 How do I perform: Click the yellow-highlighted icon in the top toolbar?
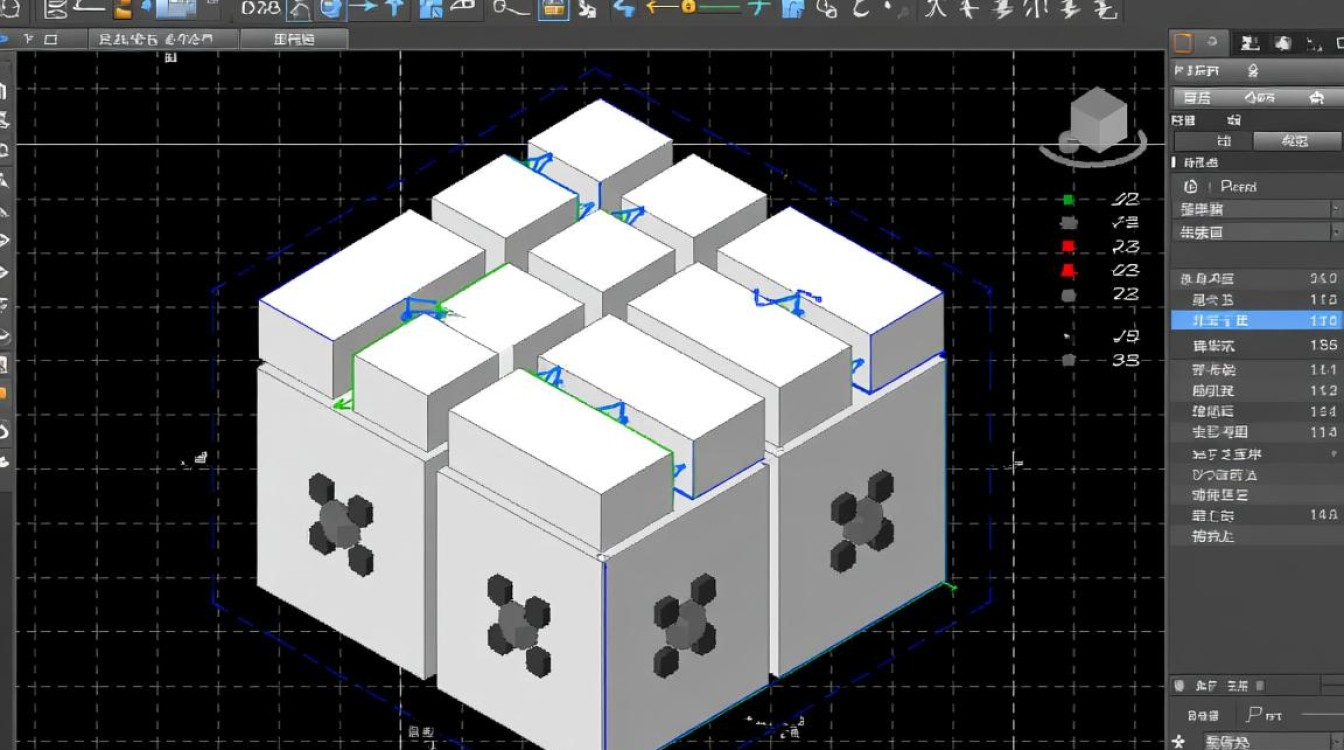pos(552,9)
